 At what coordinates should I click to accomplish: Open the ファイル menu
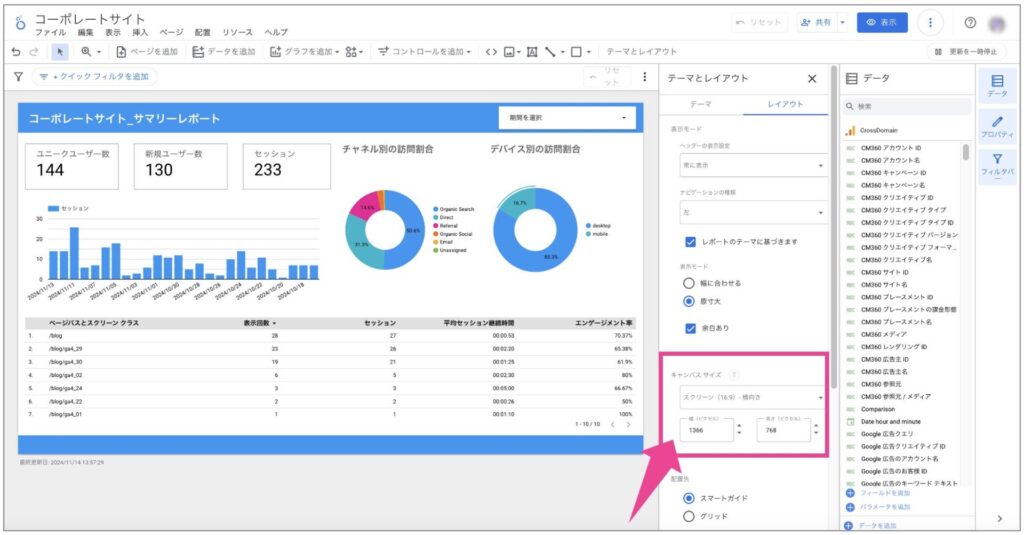[50, 33]
